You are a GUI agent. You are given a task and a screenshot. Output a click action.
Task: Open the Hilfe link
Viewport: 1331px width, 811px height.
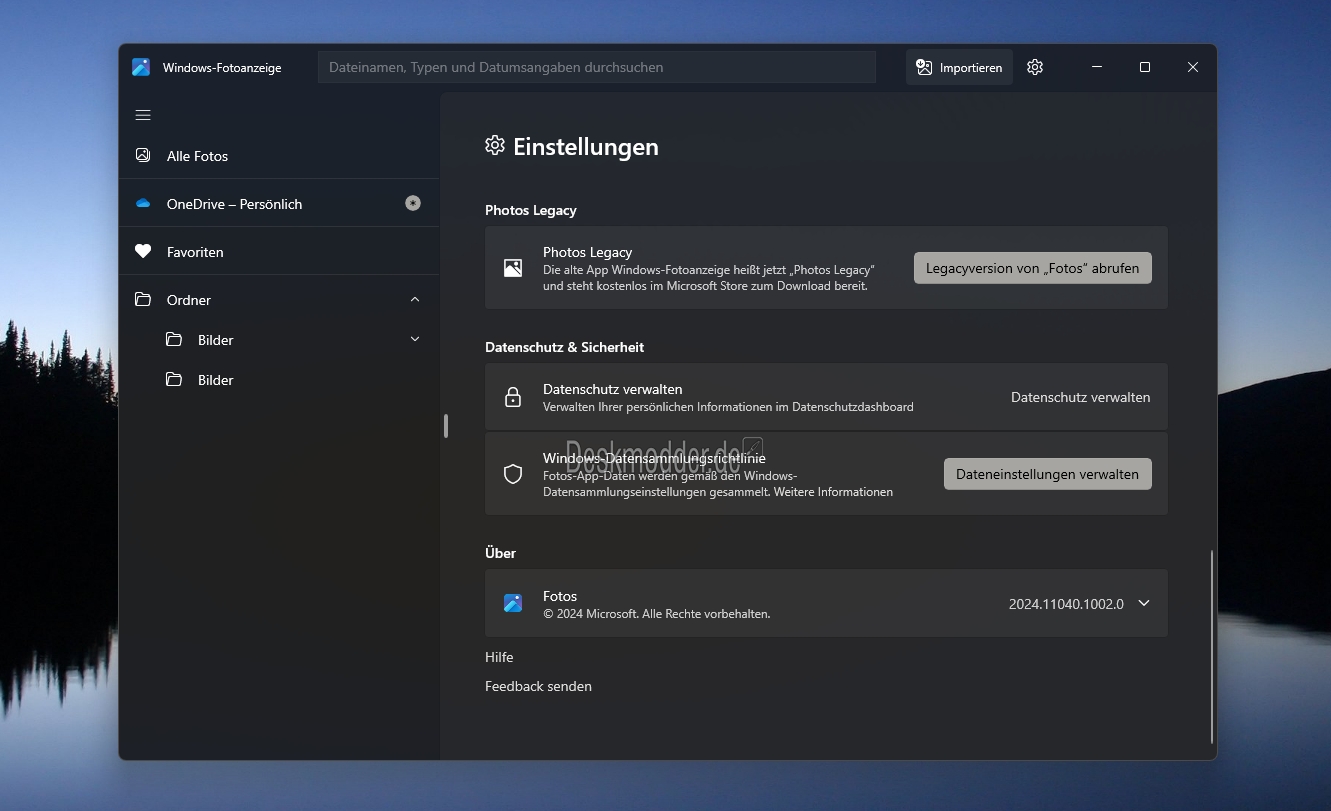pos(499,657)
